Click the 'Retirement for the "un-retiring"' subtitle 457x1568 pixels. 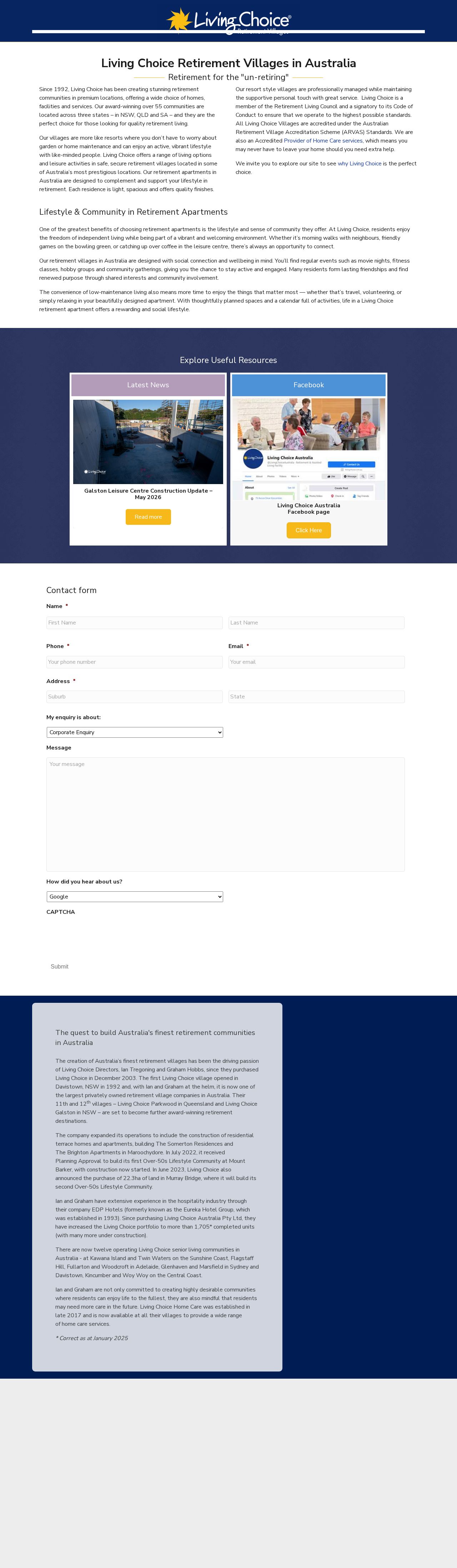228,77
